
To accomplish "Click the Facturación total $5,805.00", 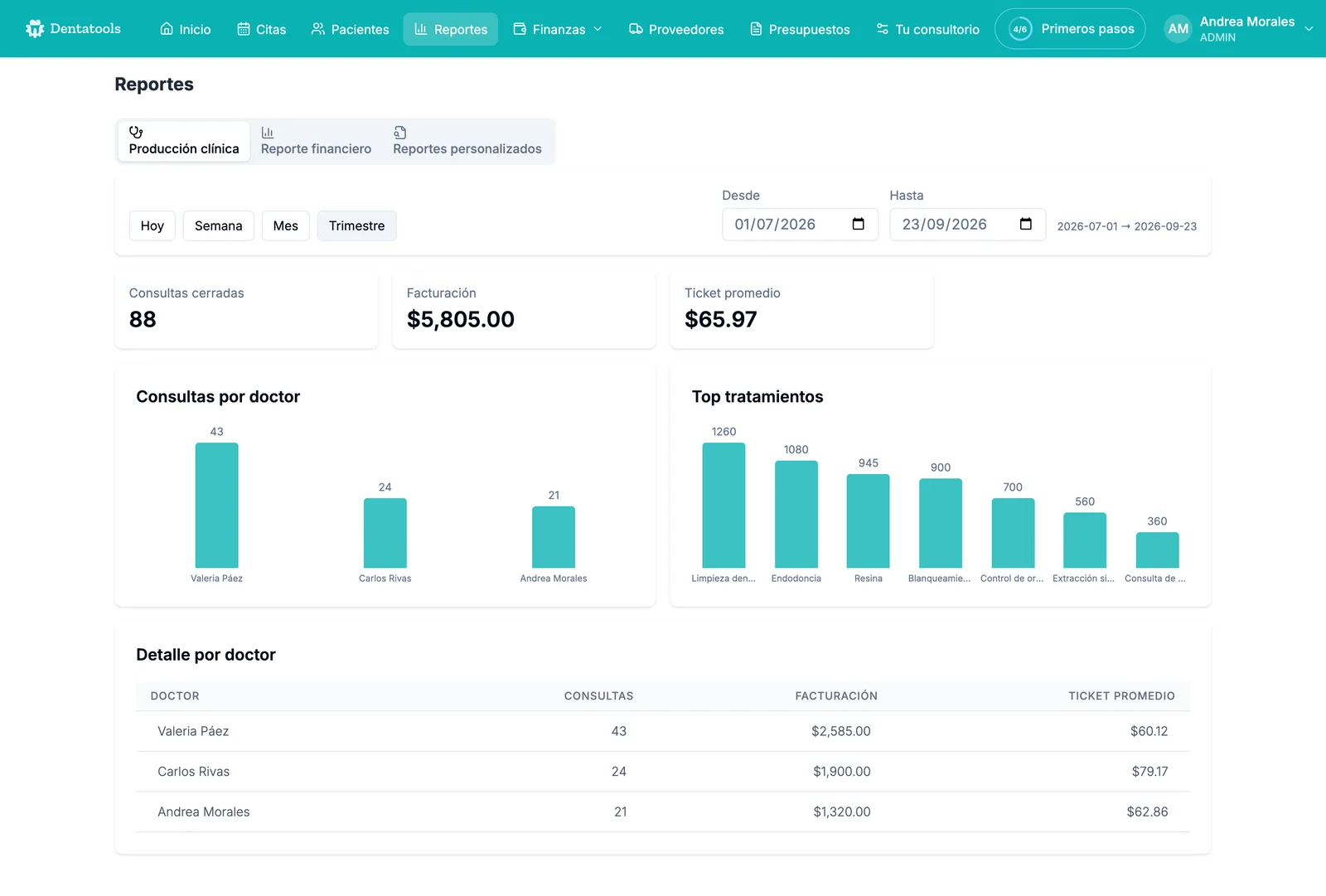I will pos(461,319).
